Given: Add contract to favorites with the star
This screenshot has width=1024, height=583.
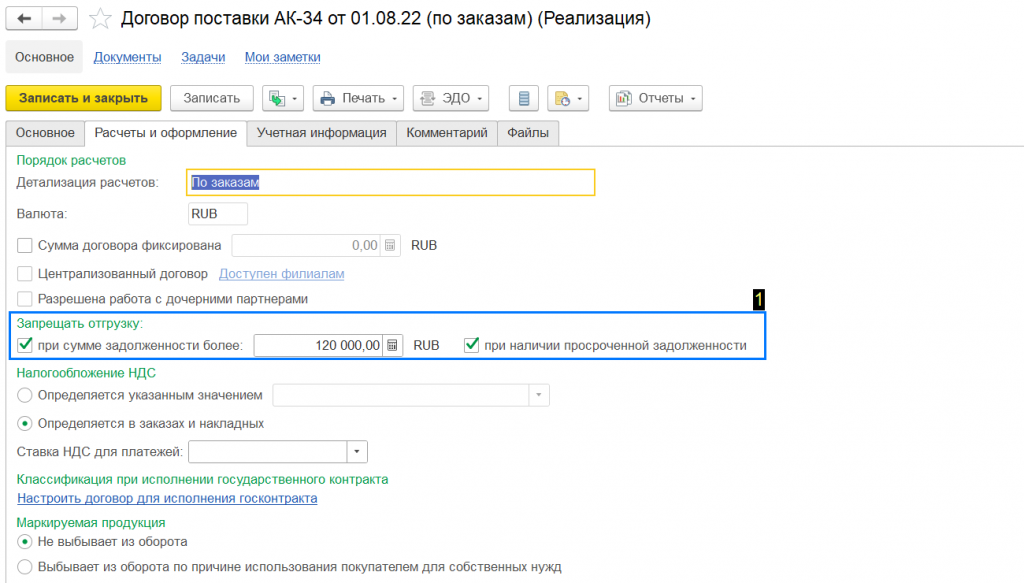Looking at the screenshot, I should (x=99, y=18).
